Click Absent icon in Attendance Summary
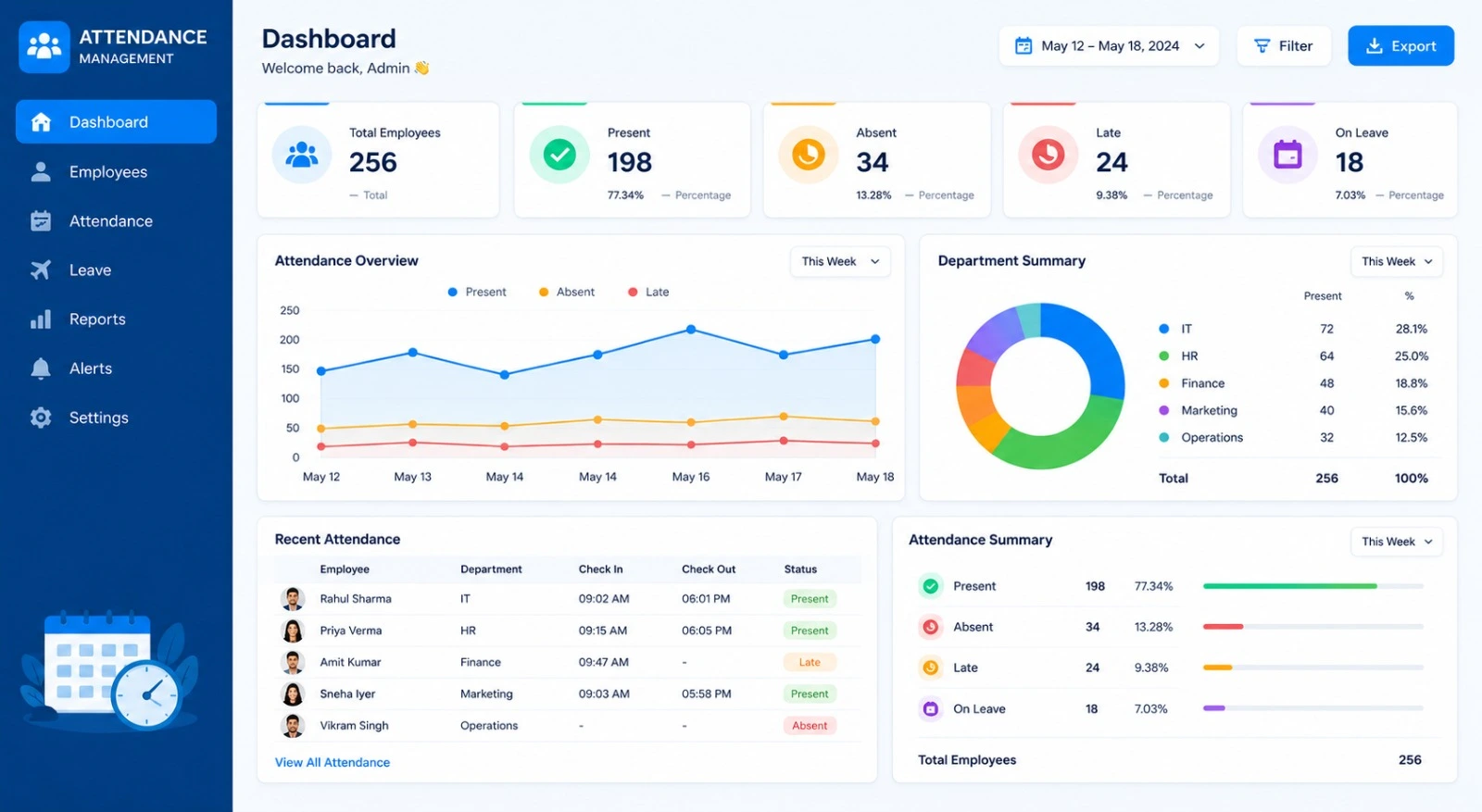The width and height of the screenshot is (1482, 812). click(x=931, y=627)
